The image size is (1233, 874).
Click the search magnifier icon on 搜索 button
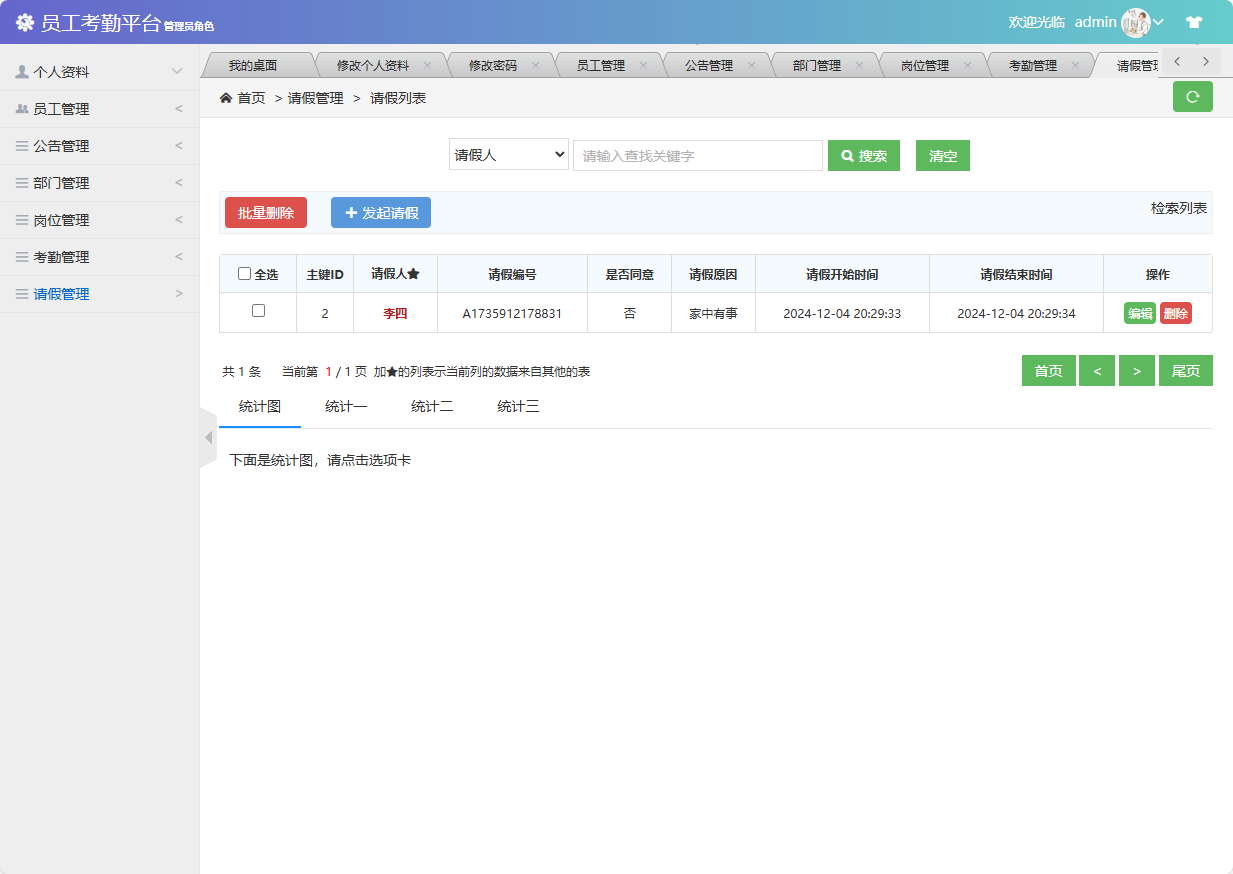(x=846, y=155)
